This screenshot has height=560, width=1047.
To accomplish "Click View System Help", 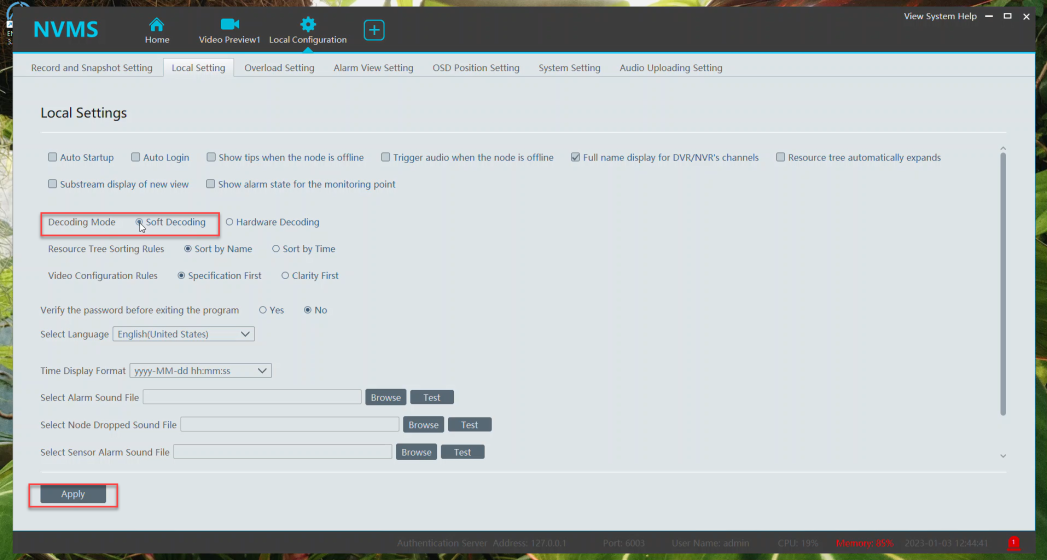I will [940, 17].
